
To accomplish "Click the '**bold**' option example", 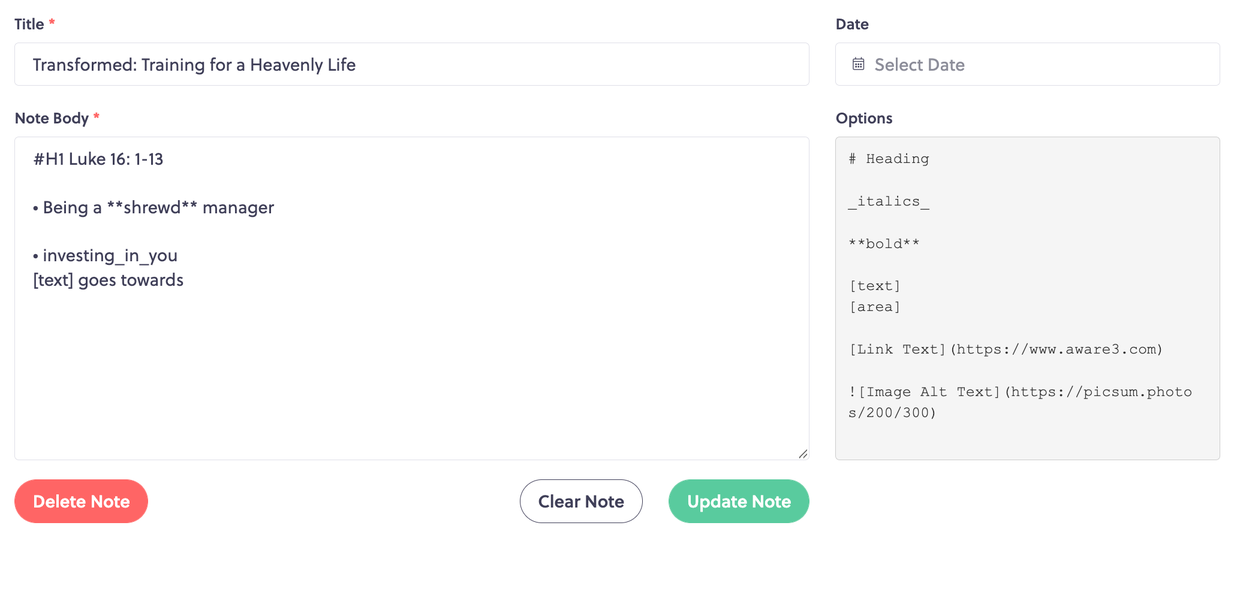I will (884, 243).
